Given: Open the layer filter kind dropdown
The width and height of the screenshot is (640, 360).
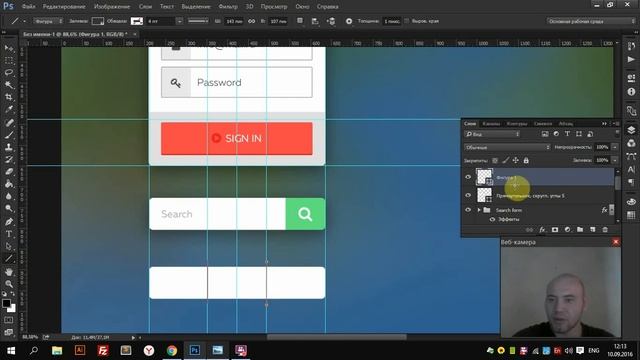Looking at the screenshot, I should tap(492, 134).
